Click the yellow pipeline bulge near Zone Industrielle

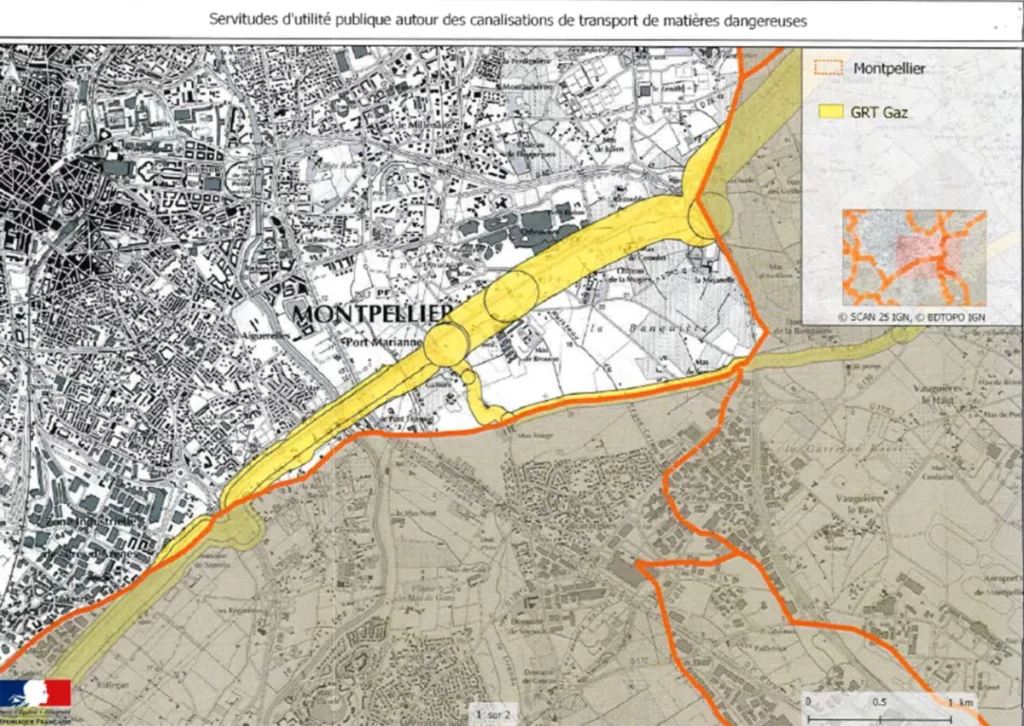click(240, 528)
